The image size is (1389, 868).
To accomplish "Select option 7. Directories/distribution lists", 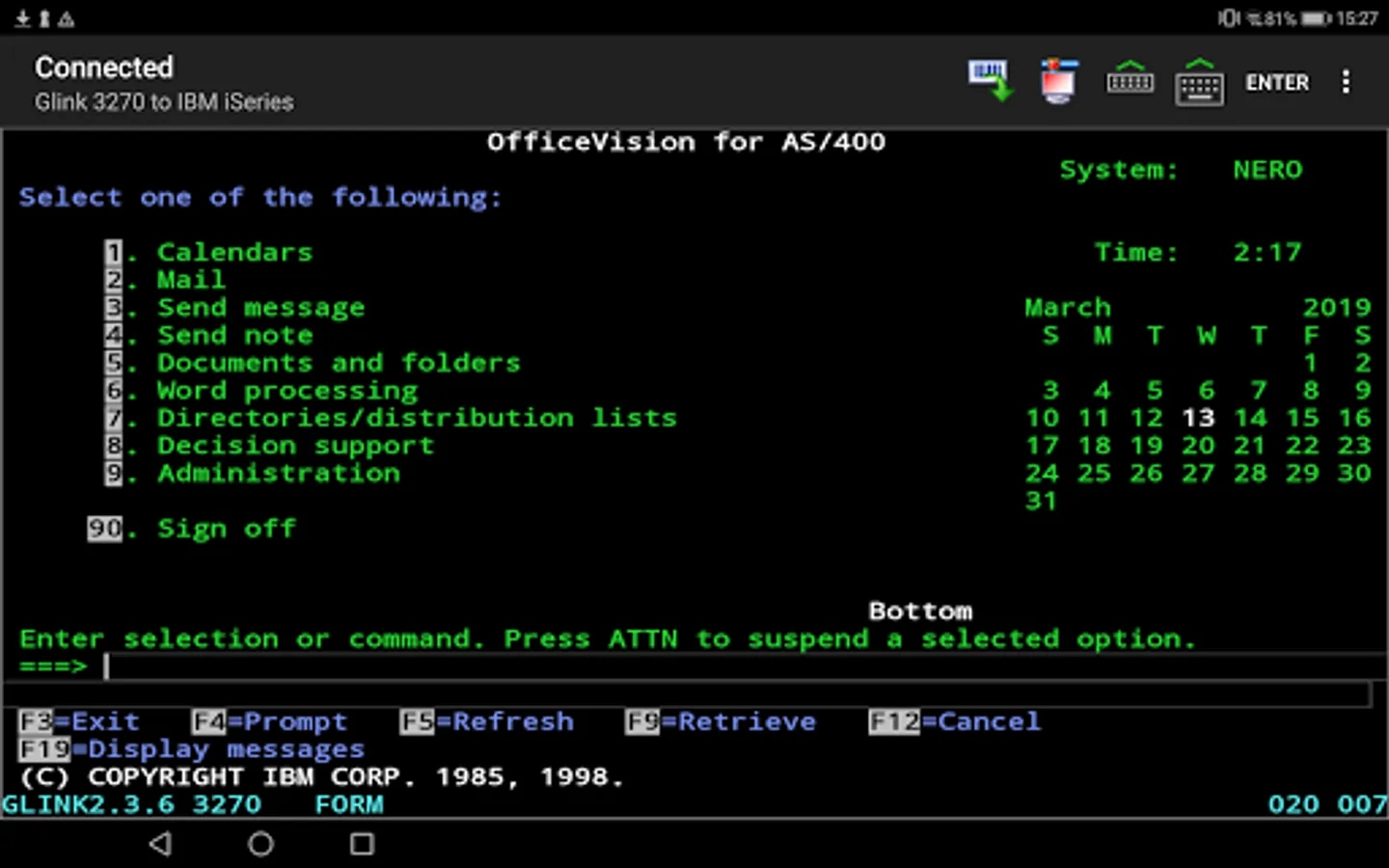I will pyautogui.click(x=391, y=419).
